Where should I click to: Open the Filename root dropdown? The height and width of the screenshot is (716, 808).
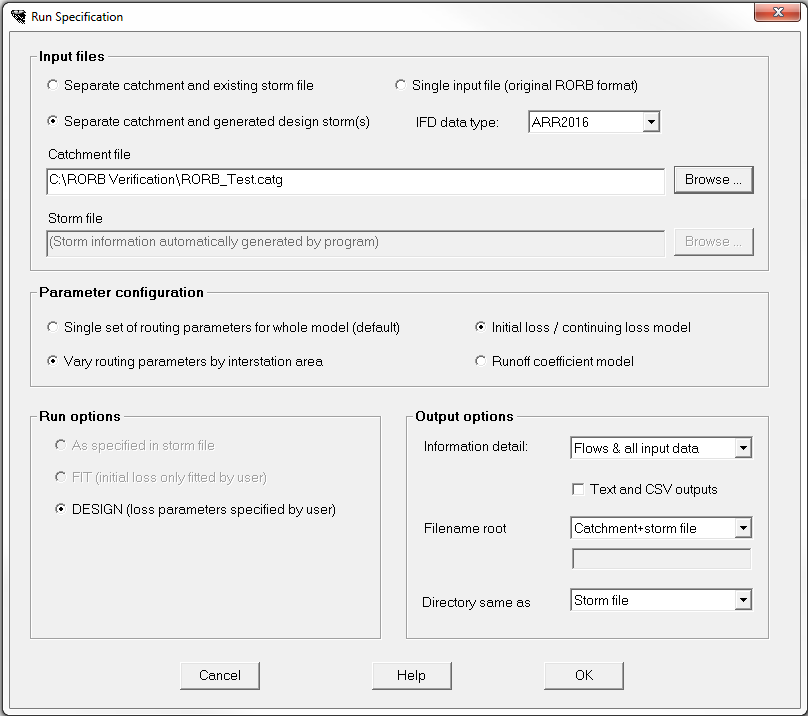(741, 528)
